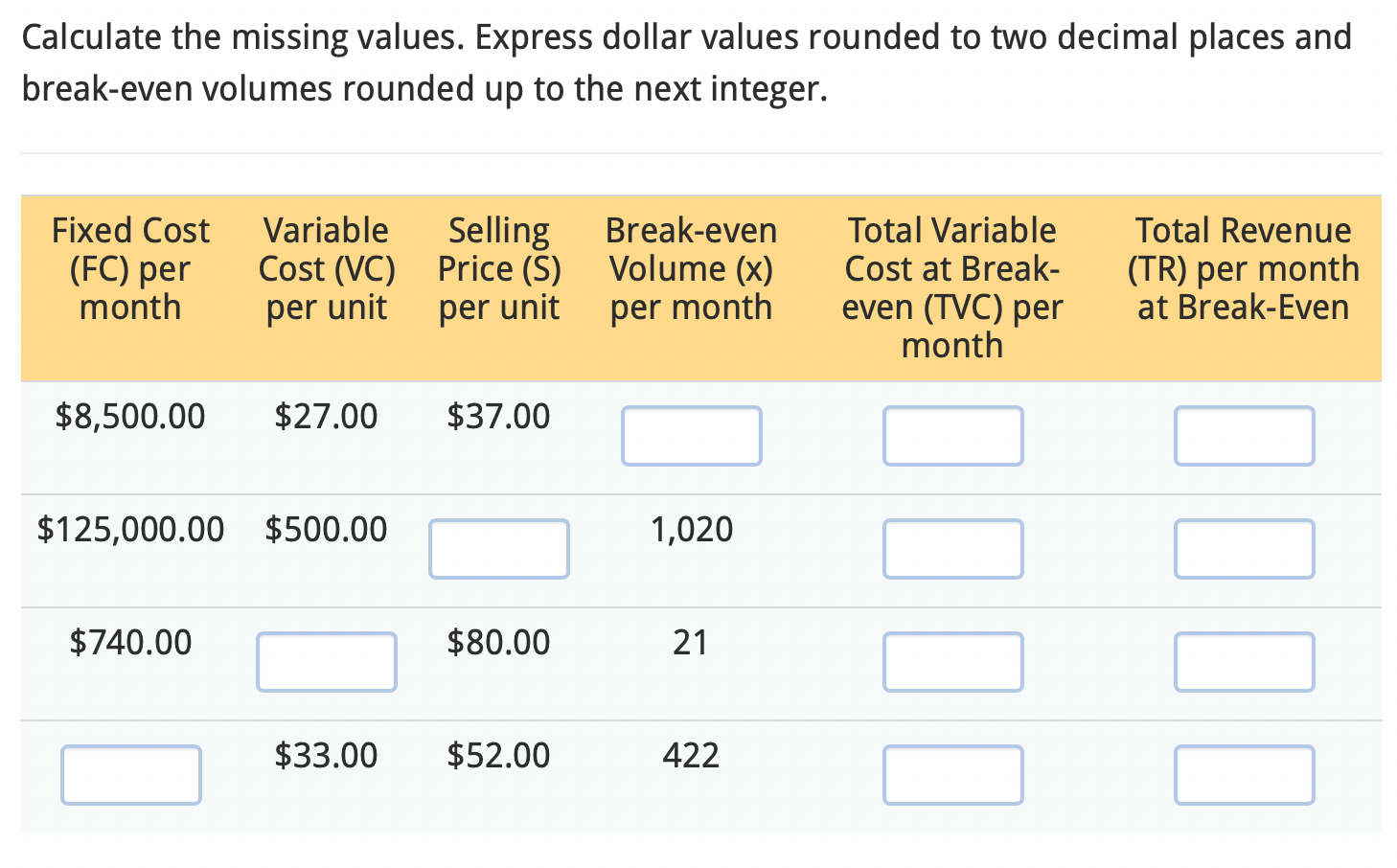Image resolution: width=1397 pixels, height=868 pixels.
Task: Select the TVC input next to volume 1,020
Action: (952, 548)
